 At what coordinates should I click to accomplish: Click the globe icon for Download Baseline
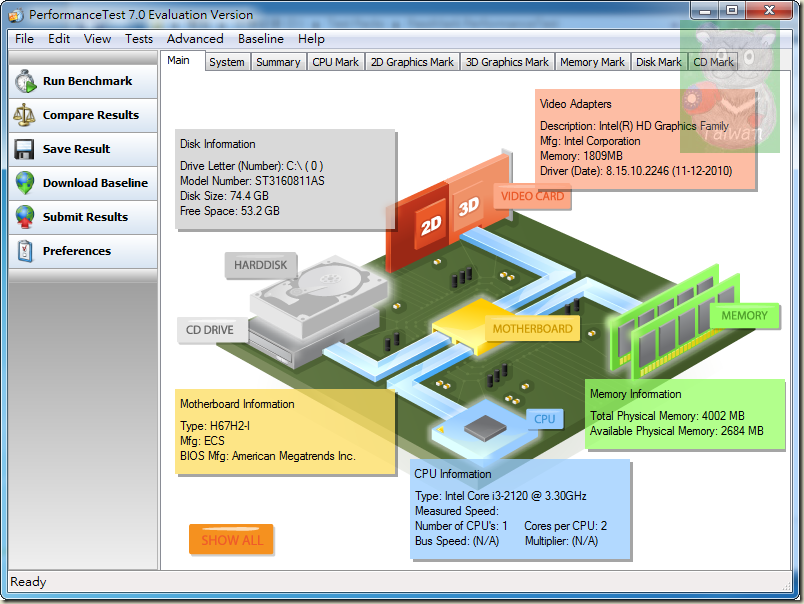point(25,183)
